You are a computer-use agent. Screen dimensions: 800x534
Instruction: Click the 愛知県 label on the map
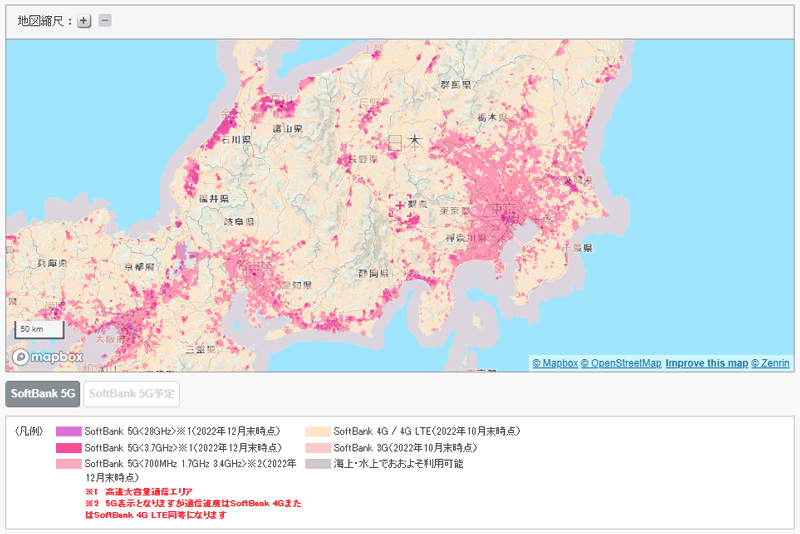coord(296,285)
